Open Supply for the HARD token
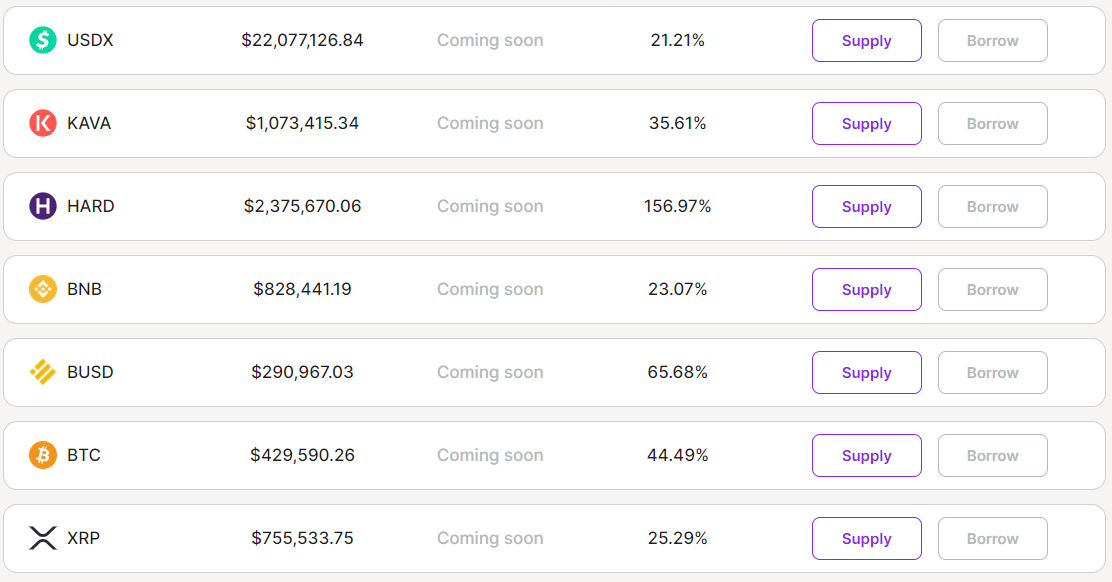 (x=867, y=206)
